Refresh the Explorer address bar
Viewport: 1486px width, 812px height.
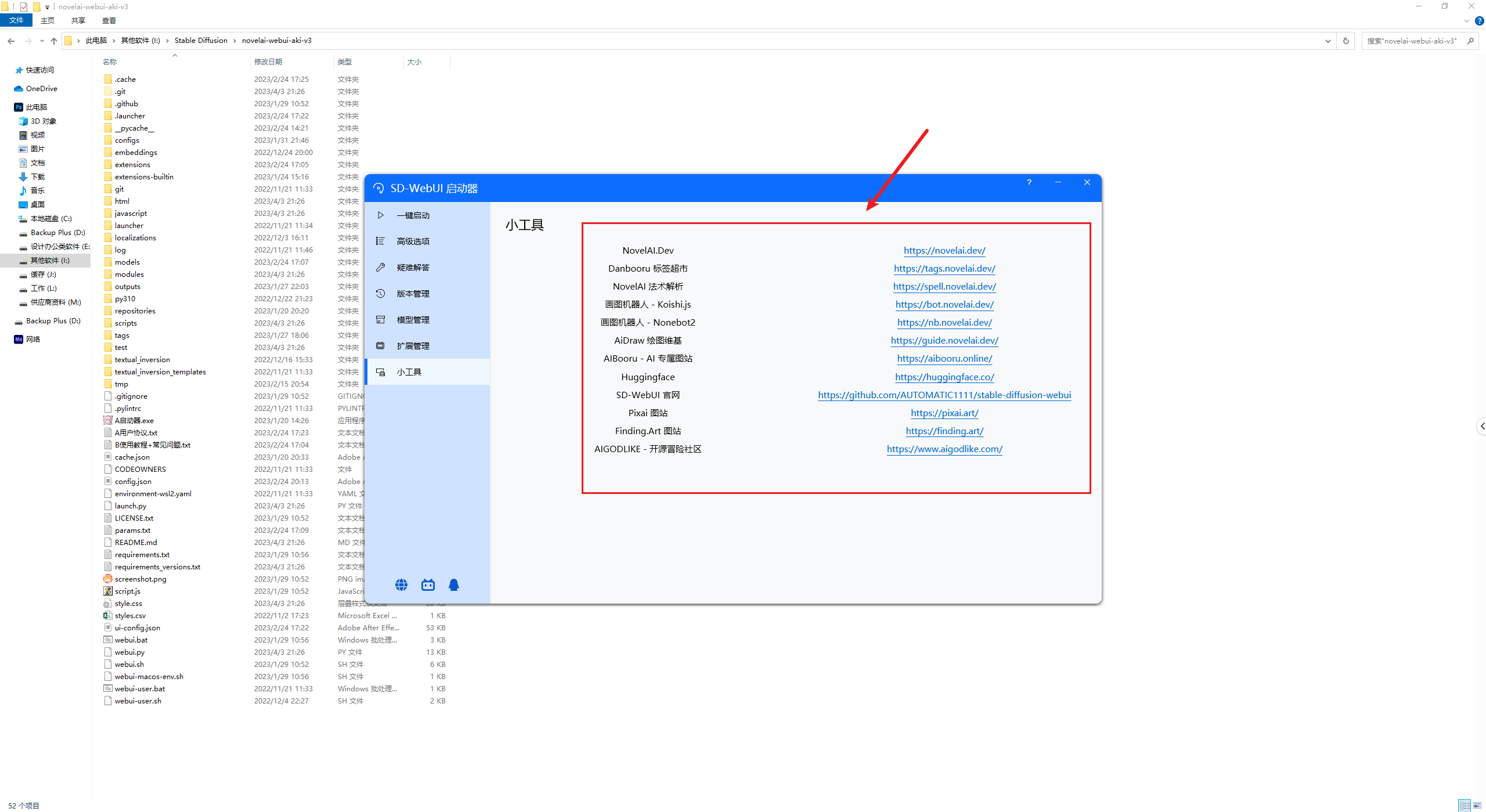1346,41
